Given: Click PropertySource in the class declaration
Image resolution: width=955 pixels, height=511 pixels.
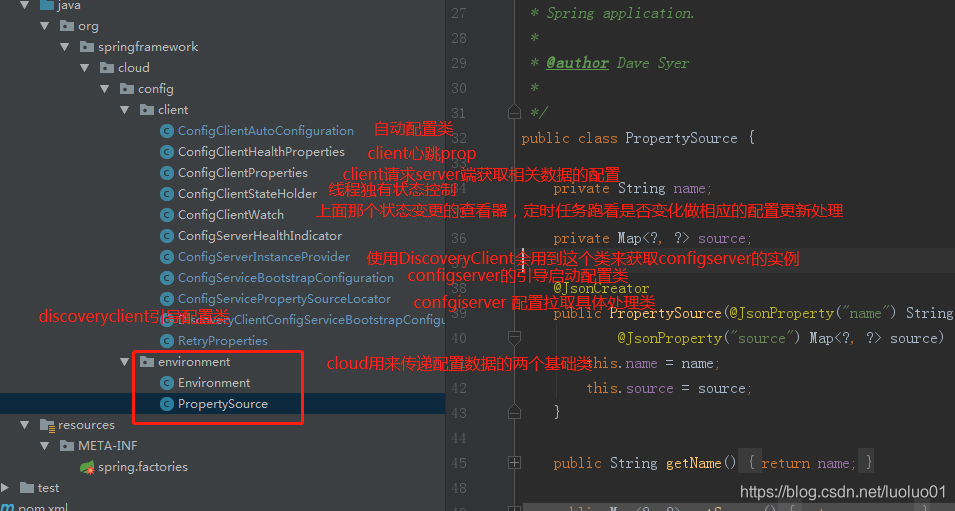Looking at the screenshot, I should pyautogui.click(x=681, y=138).
